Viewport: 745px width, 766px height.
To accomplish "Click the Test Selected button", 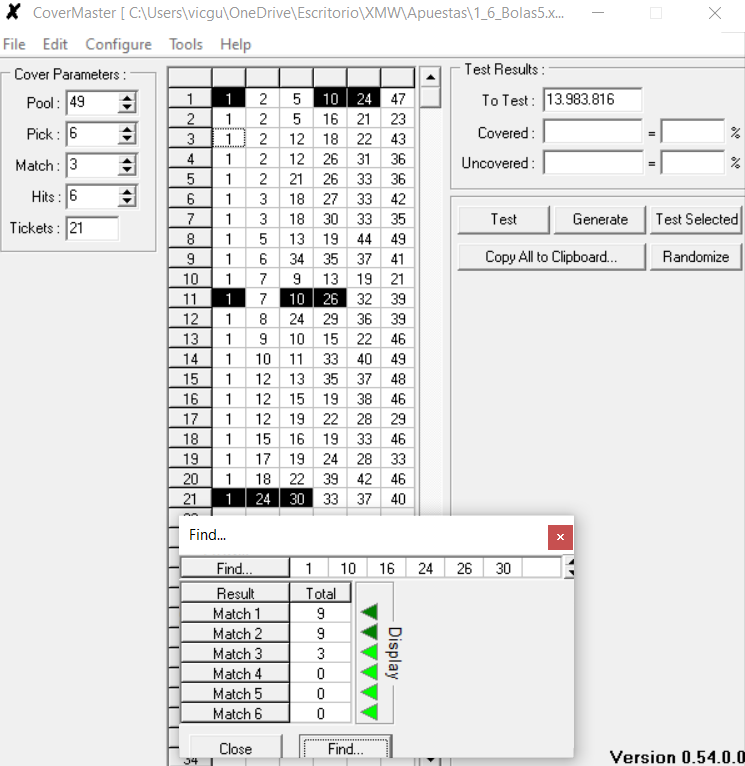I will [x=696, y=219].
